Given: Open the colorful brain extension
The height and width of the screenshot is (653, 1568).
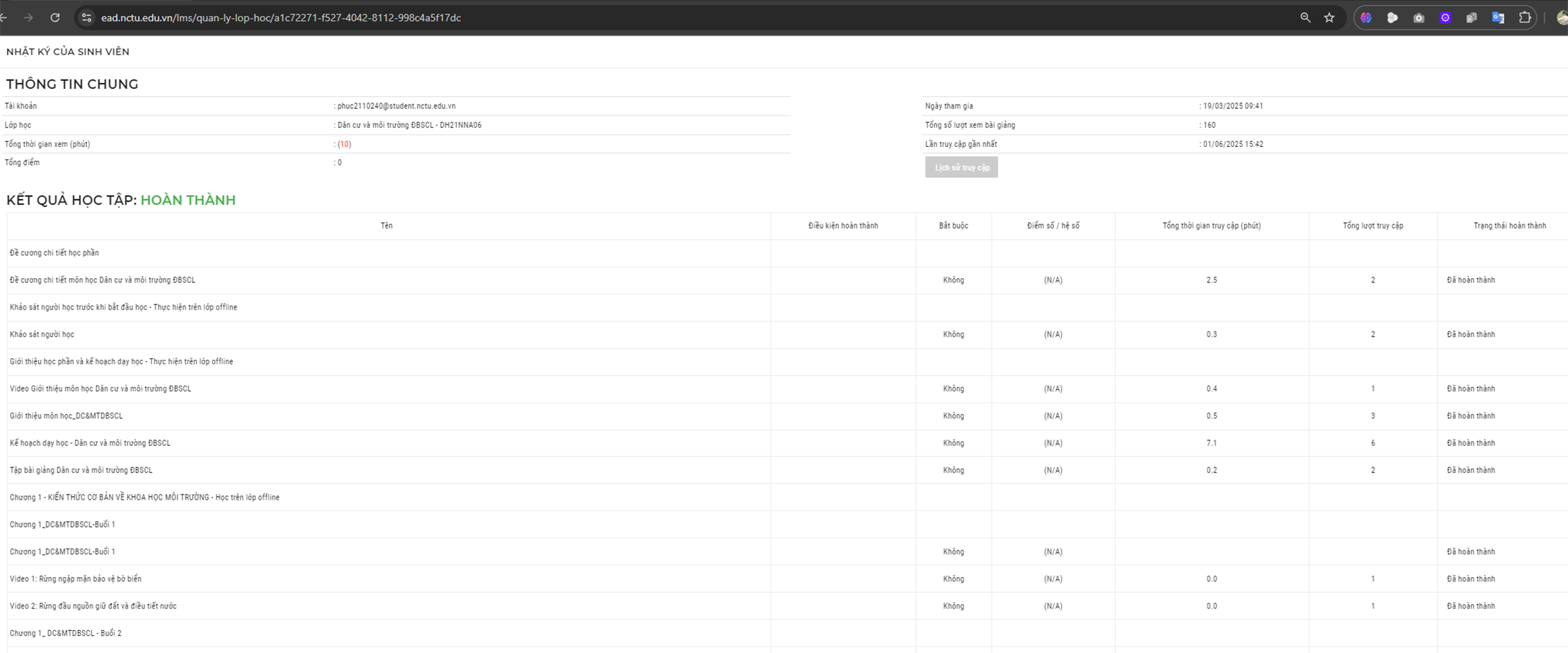Looking at the screenshot, I should tap(1367, 18).
